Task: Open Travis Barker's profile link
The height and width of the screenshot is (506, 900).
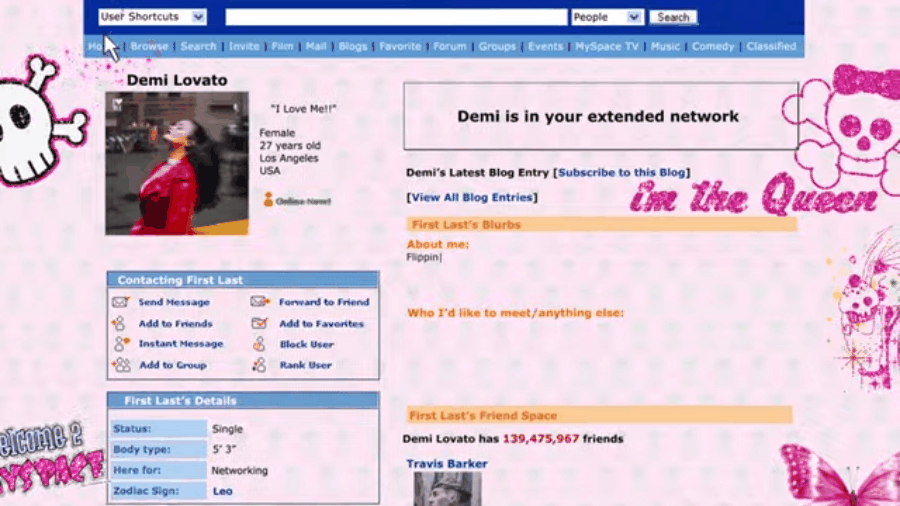Action: [x=446, y=464]
